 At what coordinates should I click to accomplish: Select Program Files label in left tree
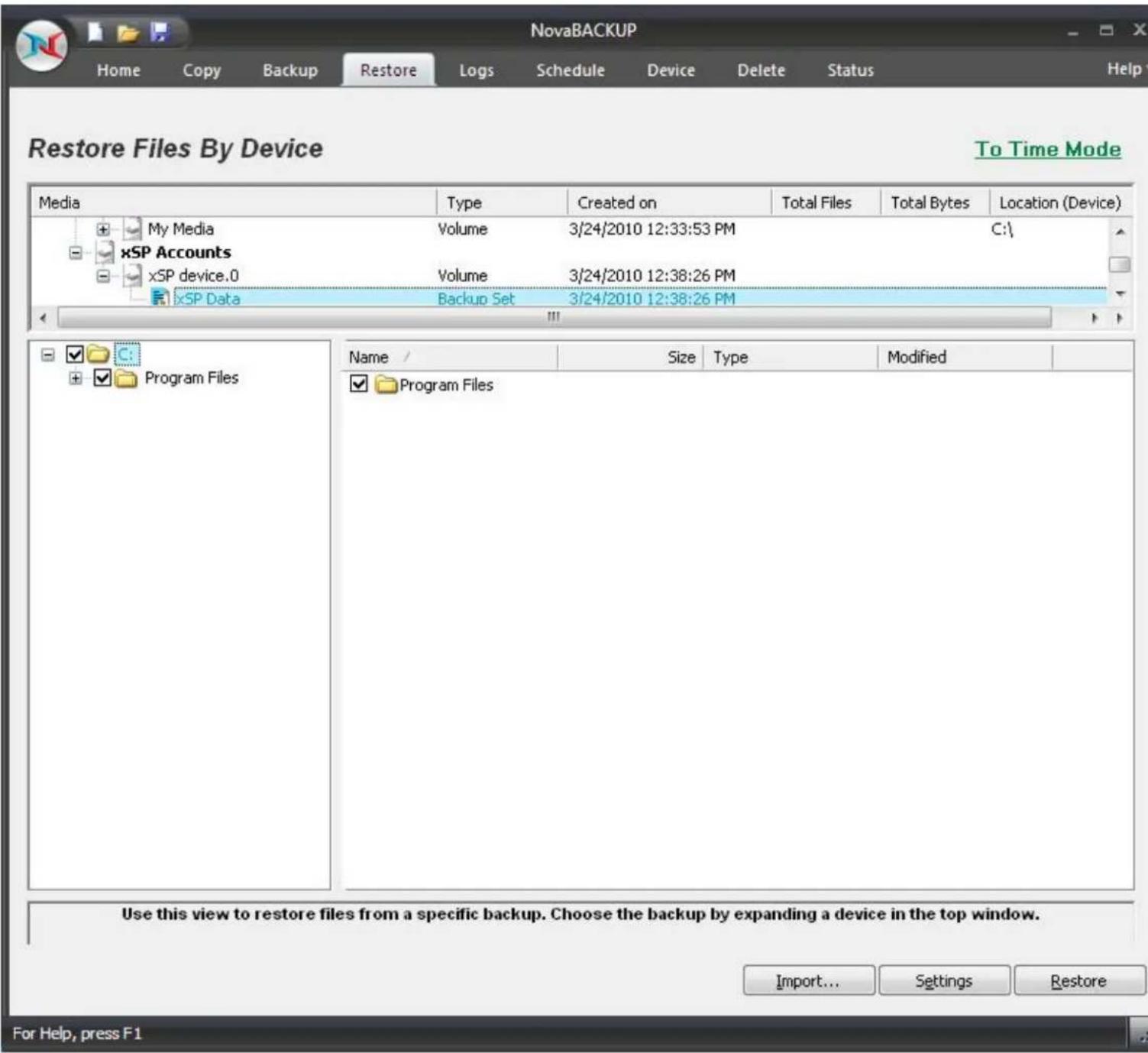click(x=192, y=377)
